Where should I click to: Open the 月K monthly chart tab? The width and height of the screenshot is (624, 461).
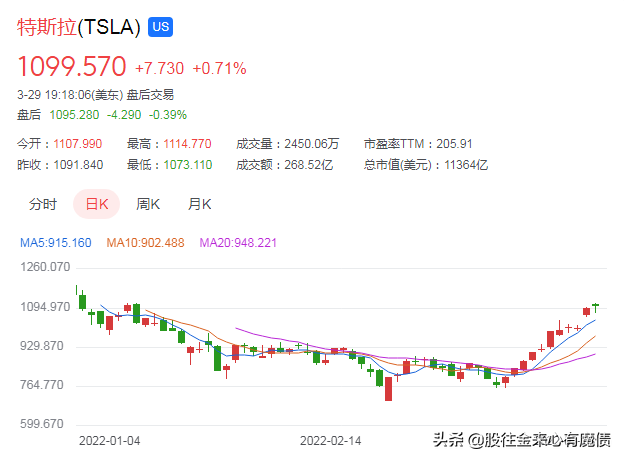pos(199,204)
